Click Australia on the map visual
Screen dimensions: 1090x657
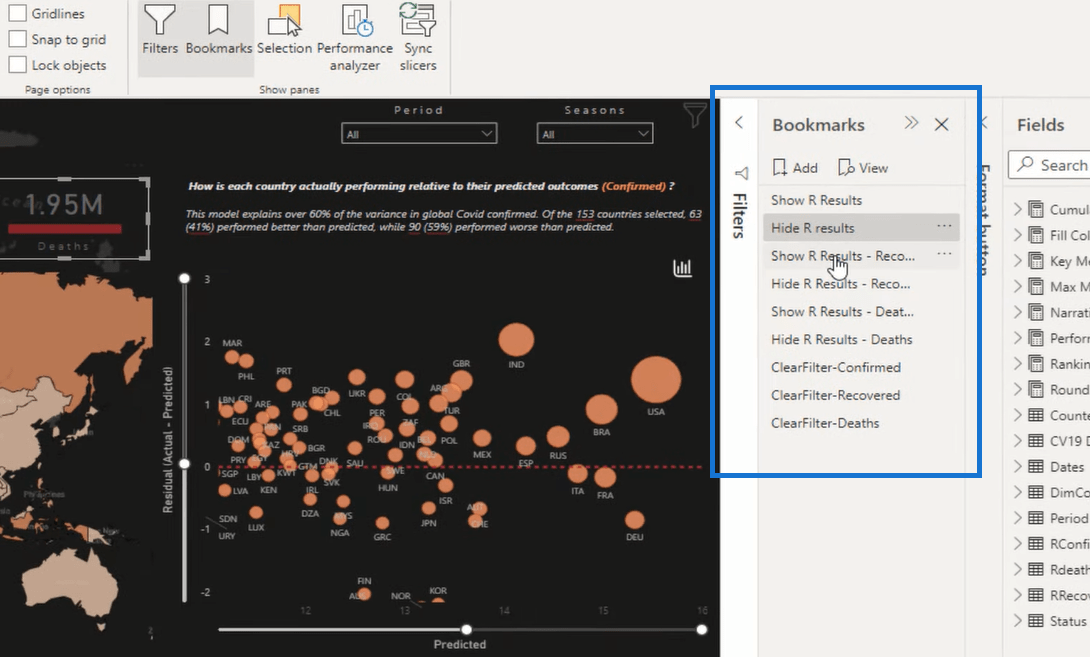click(x=73, y=584)
